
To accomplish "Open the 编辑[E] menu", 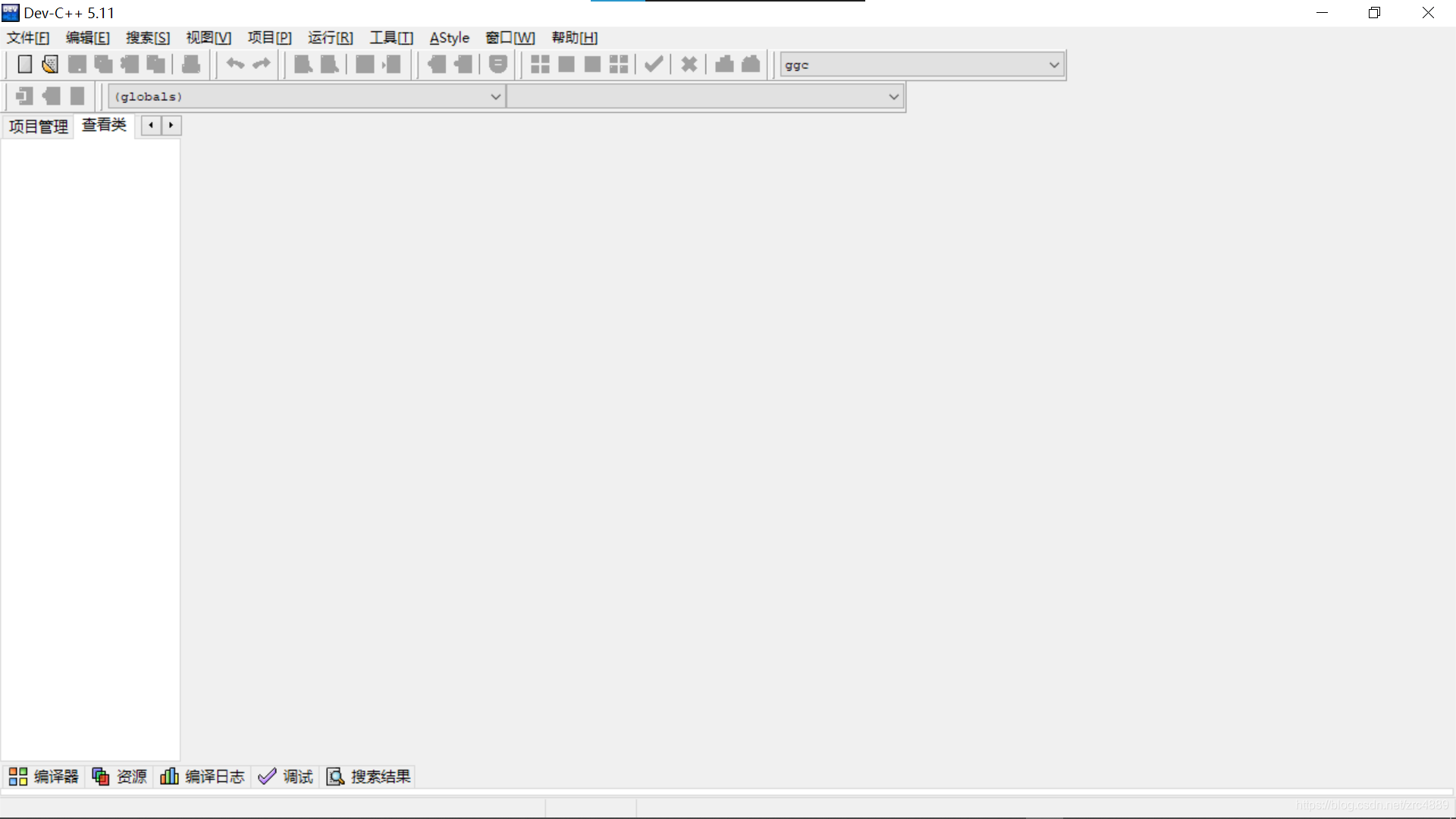I will (x=88, y=38).
